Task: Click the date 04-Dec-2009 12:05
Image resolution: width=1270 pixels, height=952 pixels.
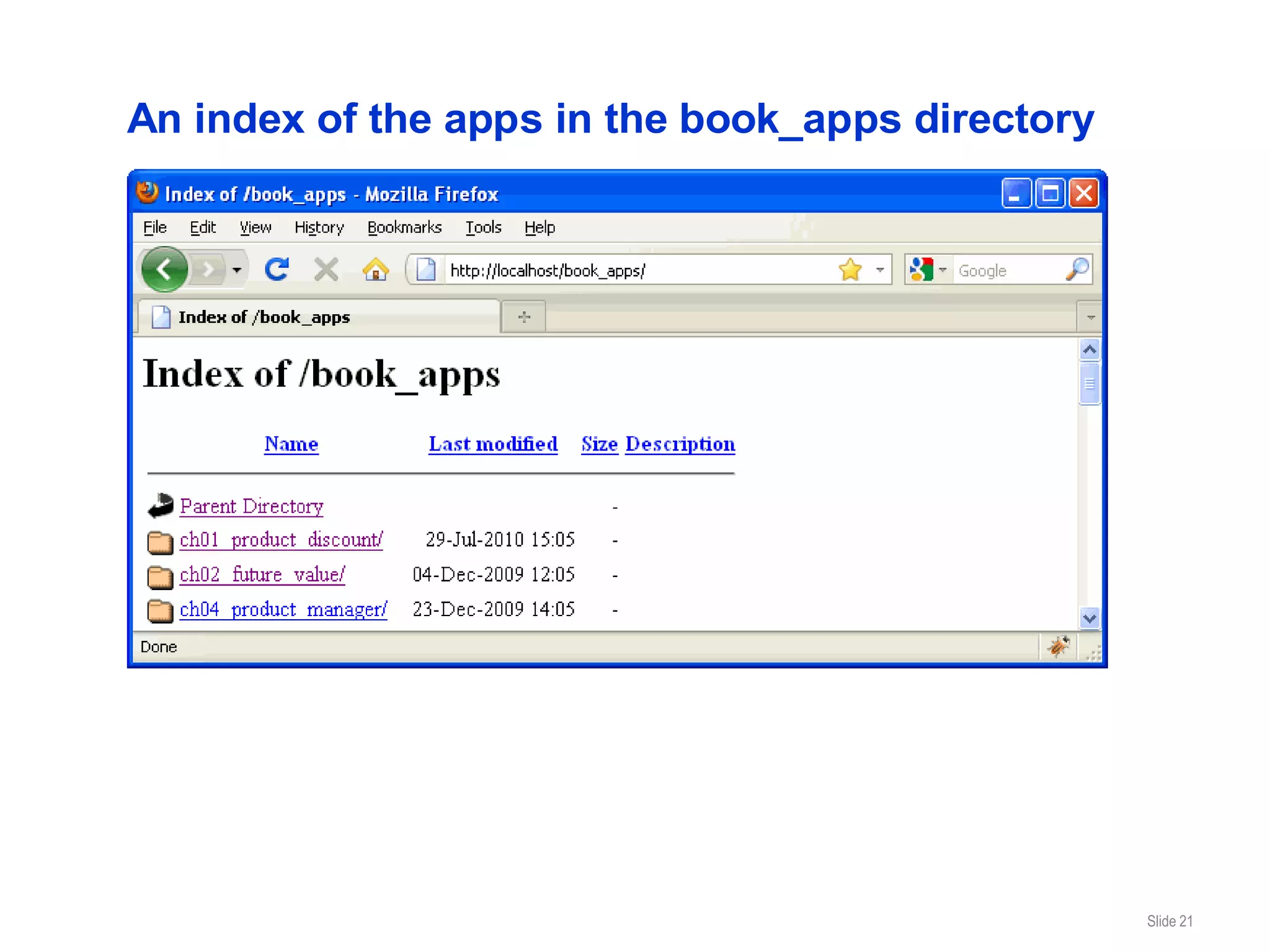Action: [494, 575]
